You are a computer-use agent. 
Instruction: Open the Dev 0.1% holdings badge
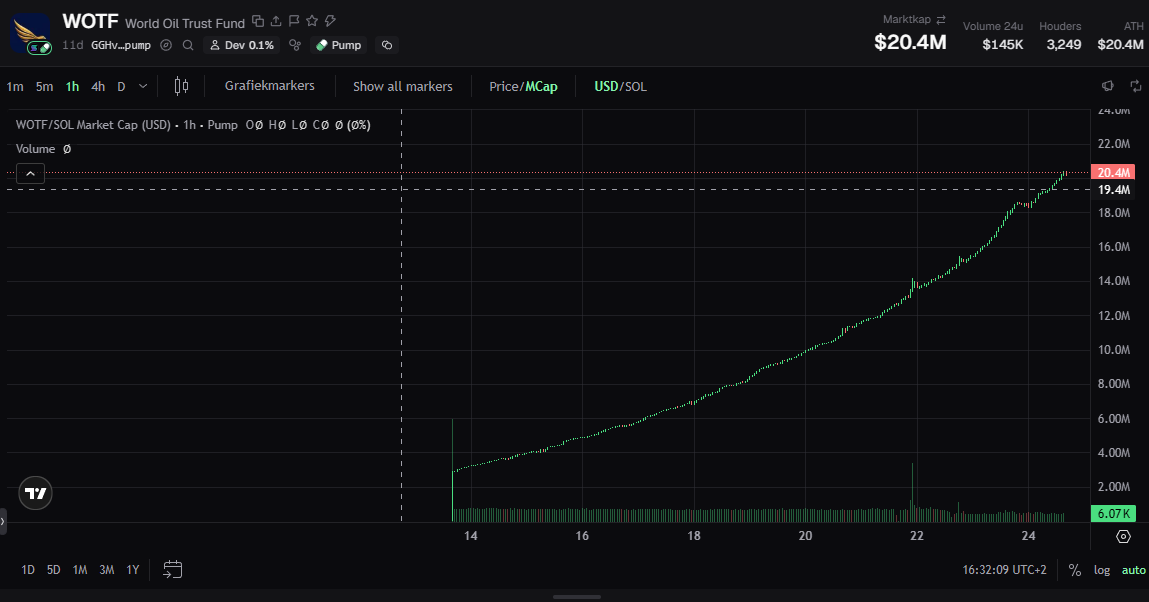242,45
